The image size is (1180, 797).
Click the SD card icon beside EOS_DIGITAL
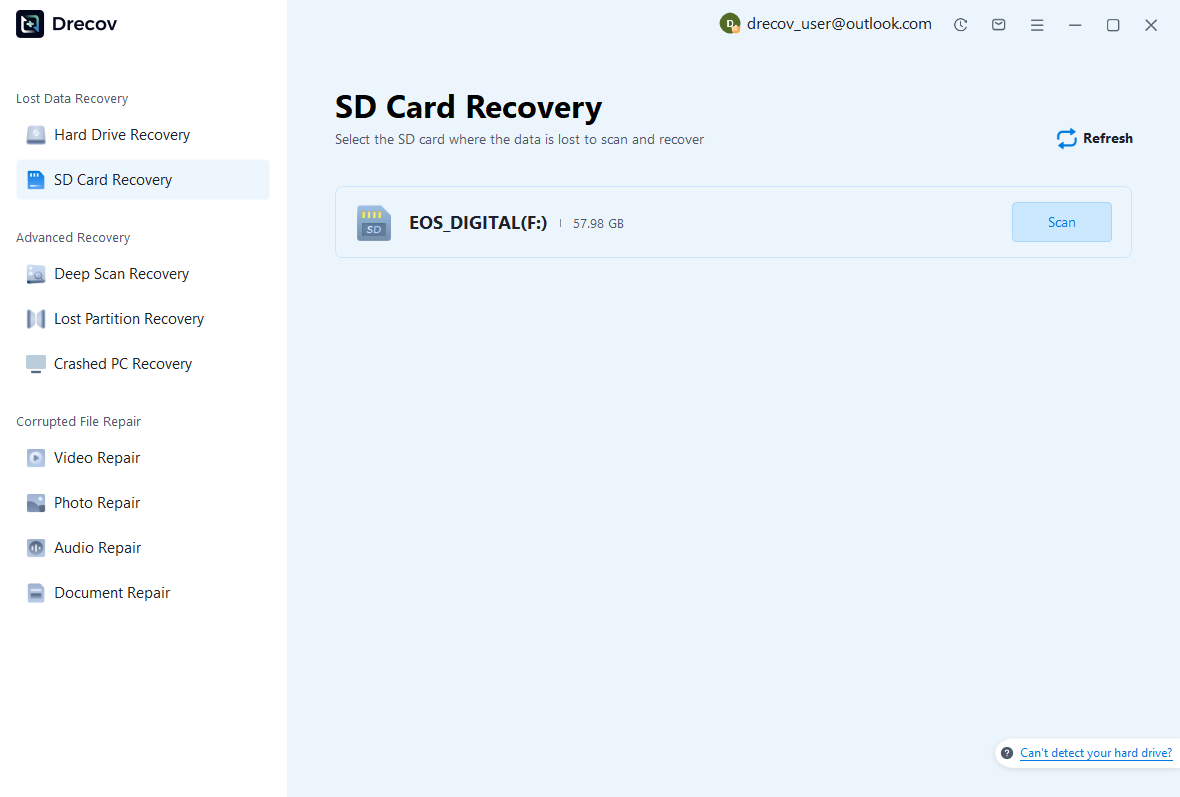(x=373, y=222)
